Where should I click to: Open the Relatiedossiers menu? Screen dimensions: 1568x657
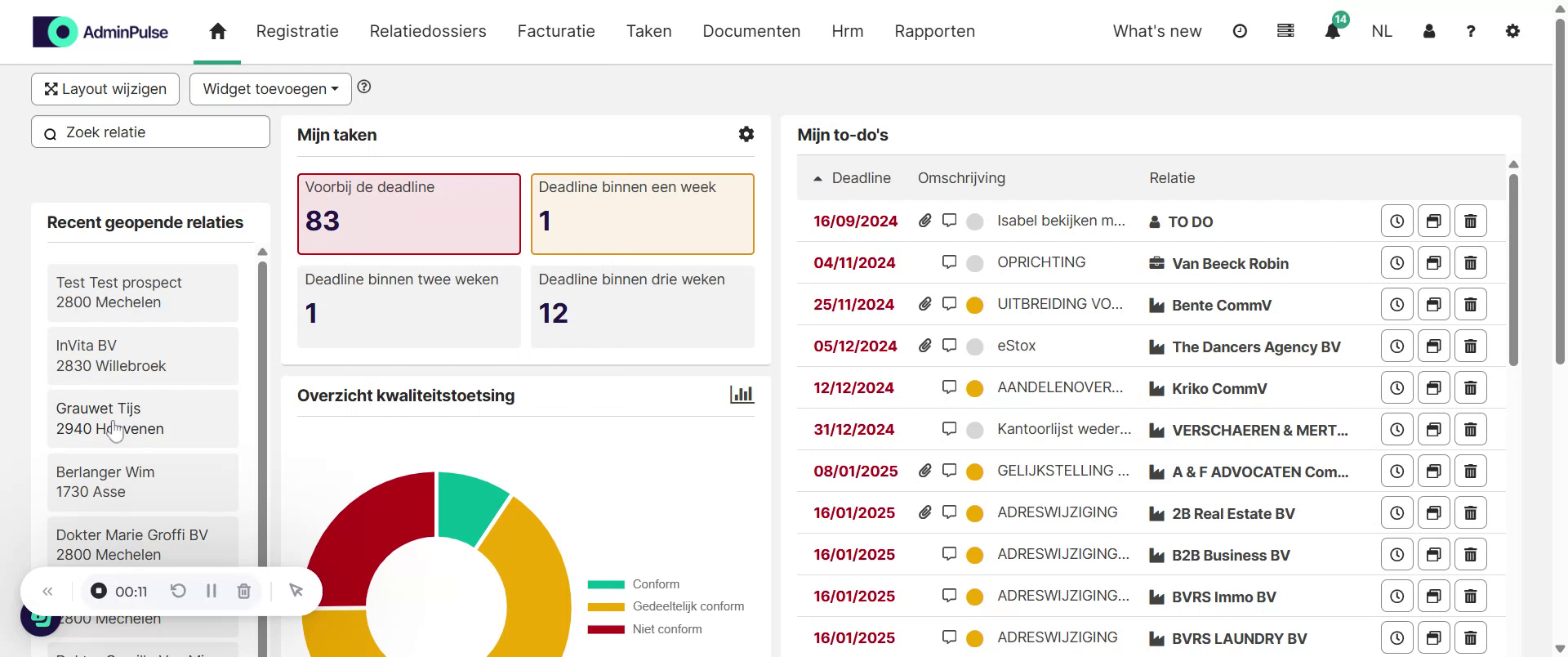(x=428, y=31)
